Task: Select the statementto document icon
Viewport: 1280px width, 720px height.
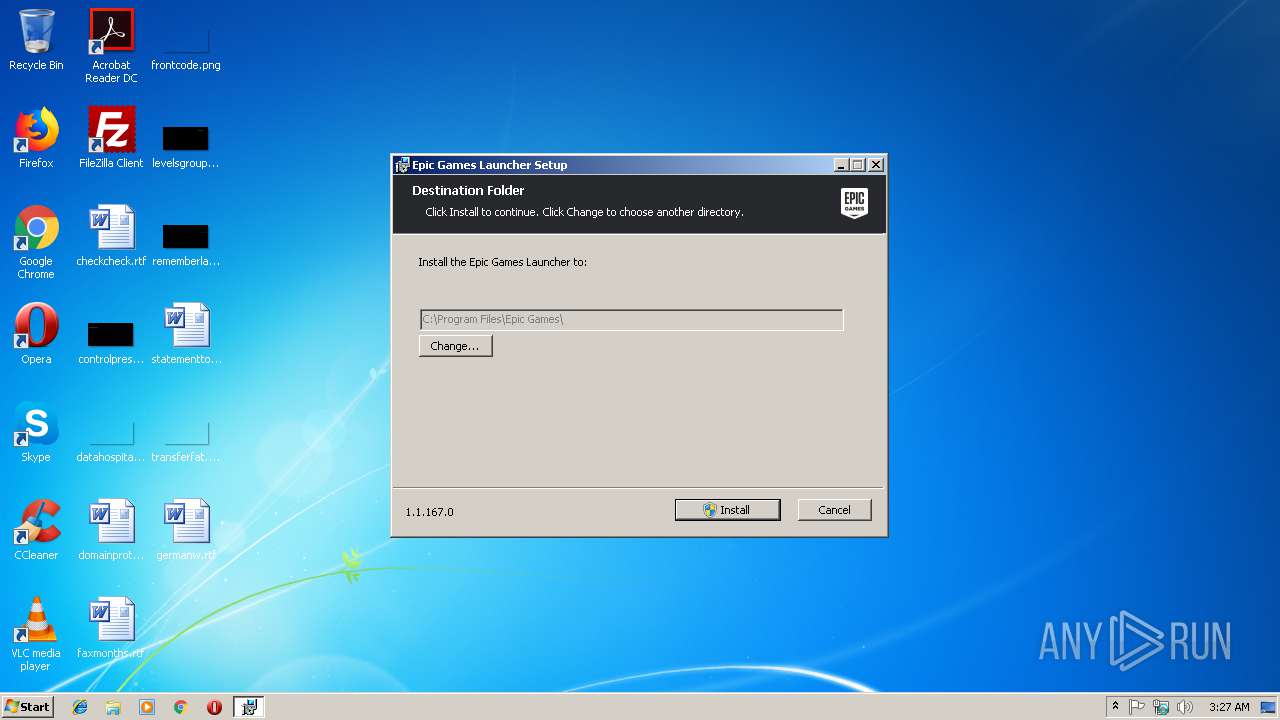Action: (x=186, y=334)
